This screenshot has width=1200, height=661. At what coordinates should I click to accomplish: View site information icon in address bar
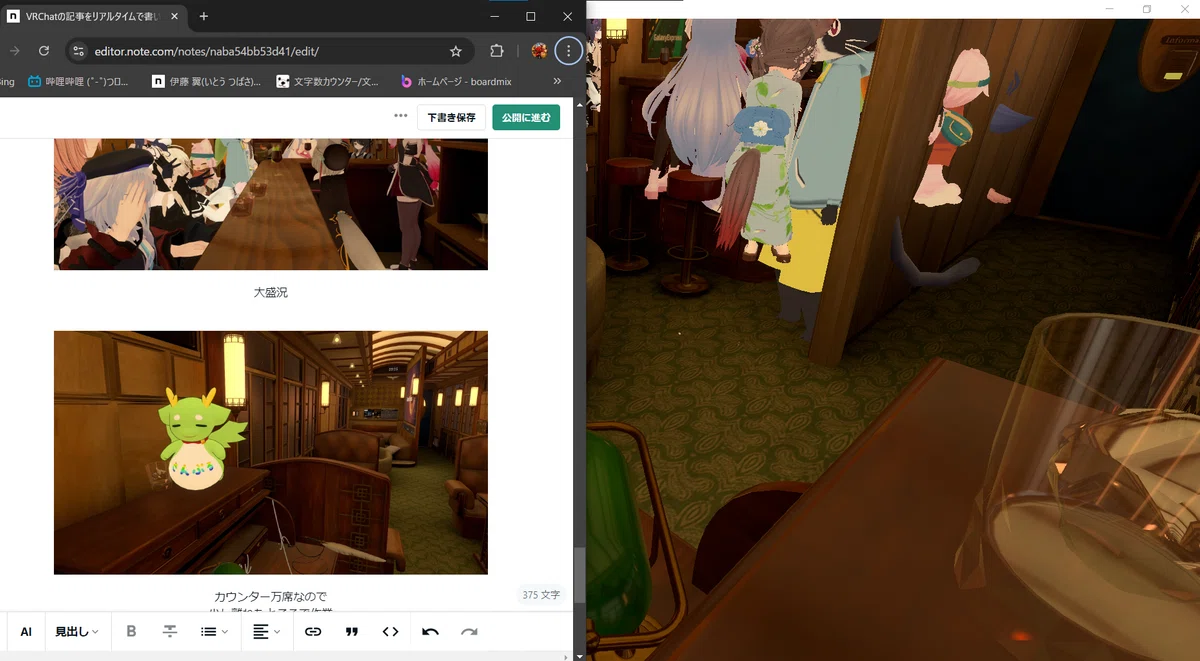pos(80,51)
